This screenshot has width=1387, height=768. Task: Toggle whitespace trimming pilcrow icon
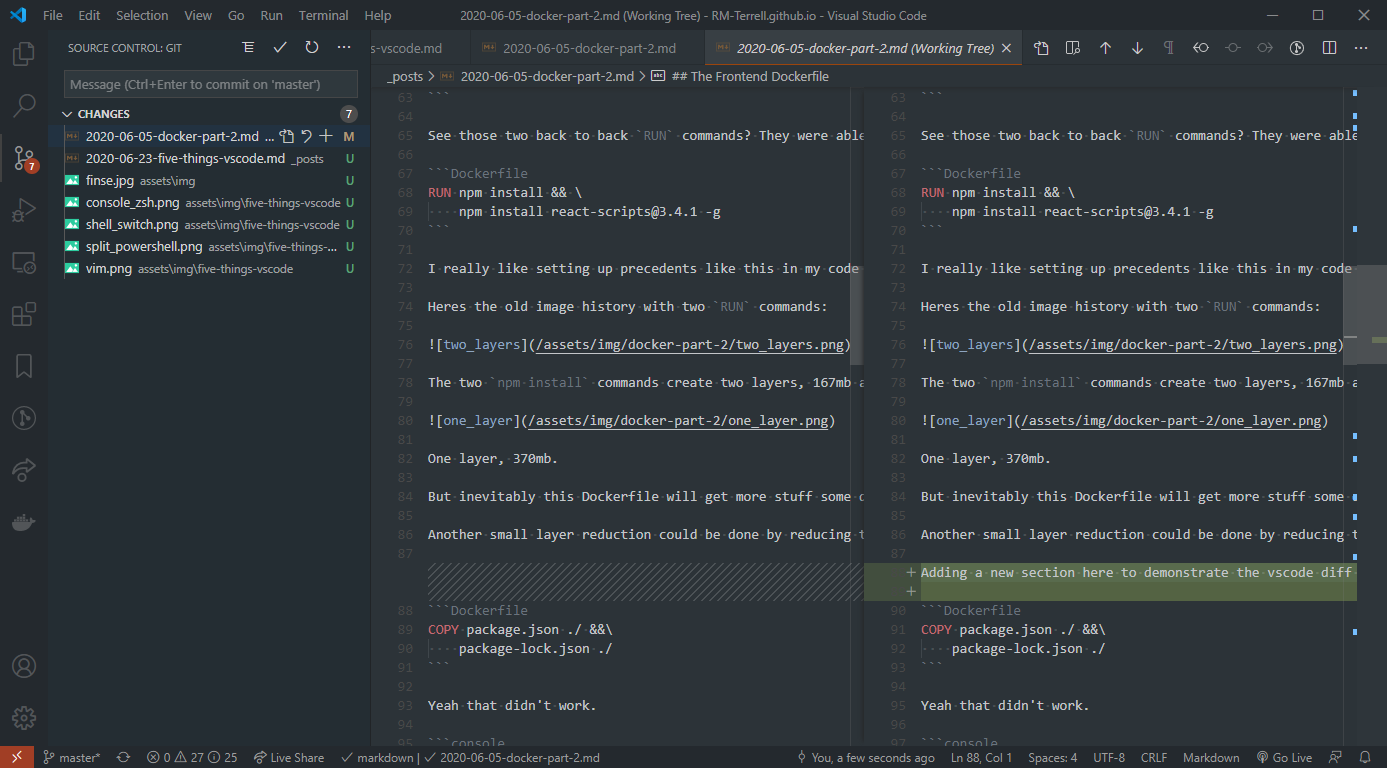click(1169, 48)
